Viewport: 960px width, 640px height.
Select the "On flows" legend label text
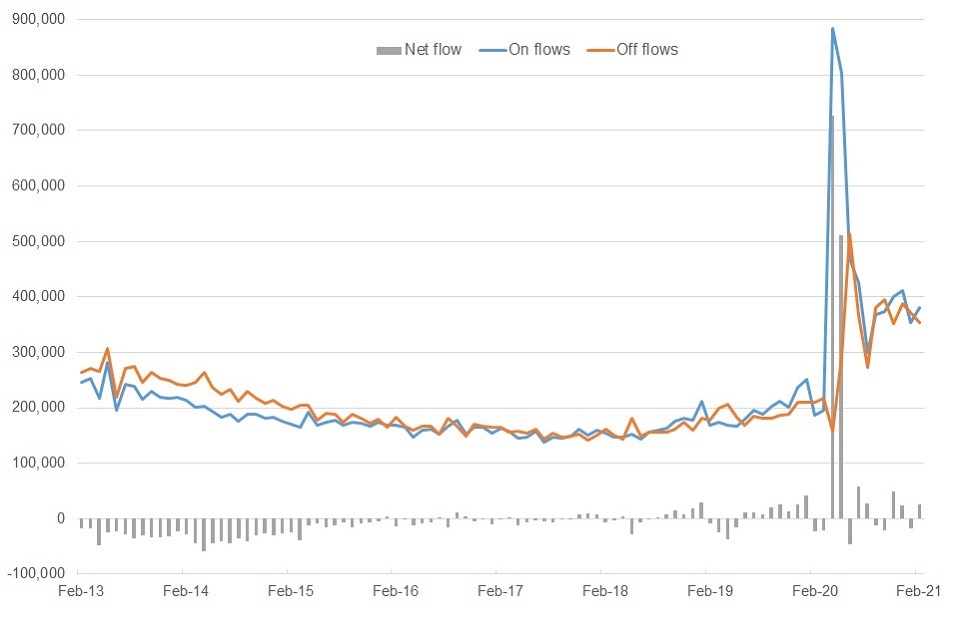[540, 49]
